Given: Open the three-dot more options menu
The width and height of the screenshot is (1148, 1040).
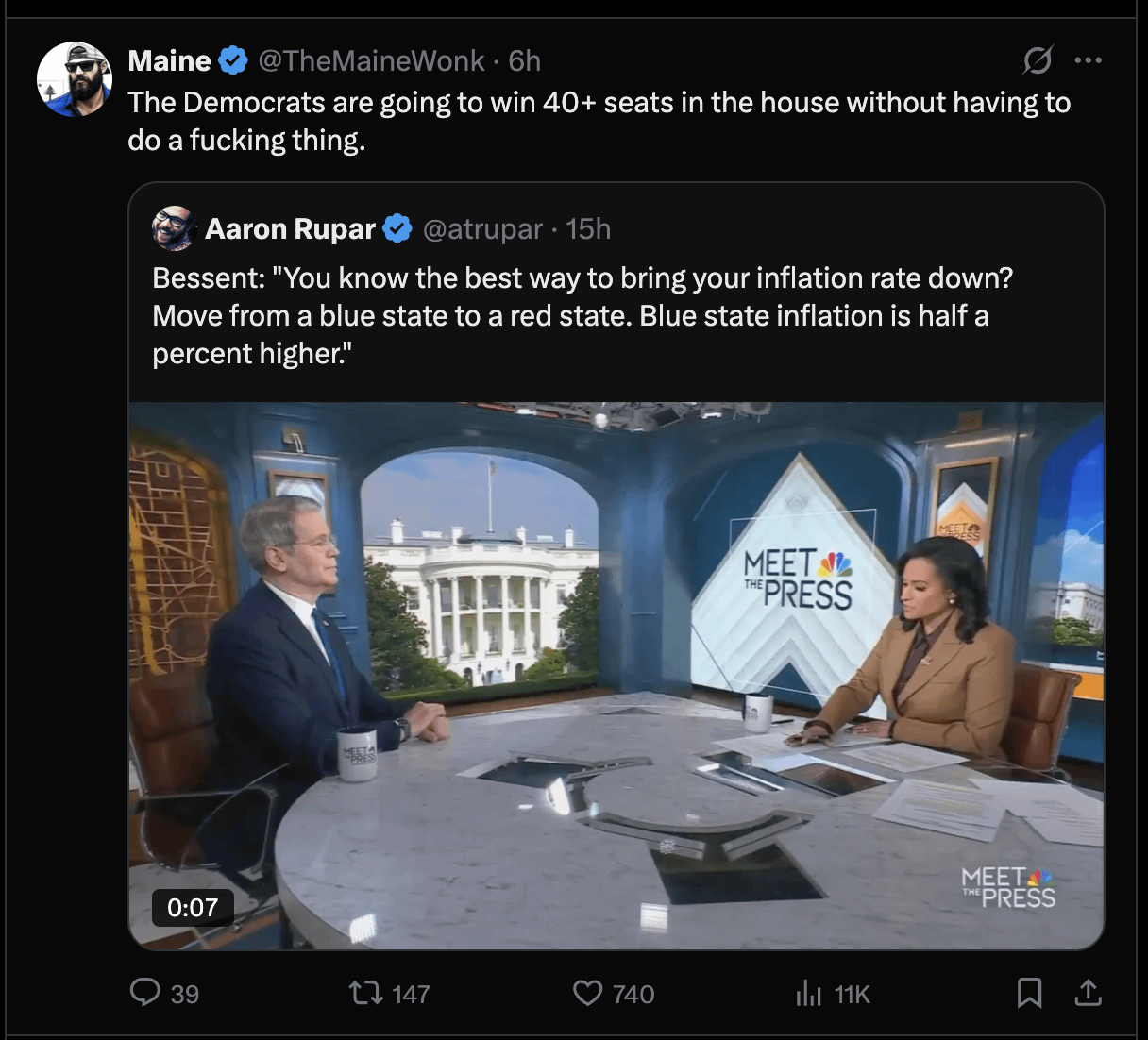Looking at the screenshot, I should click(1088, 60).
